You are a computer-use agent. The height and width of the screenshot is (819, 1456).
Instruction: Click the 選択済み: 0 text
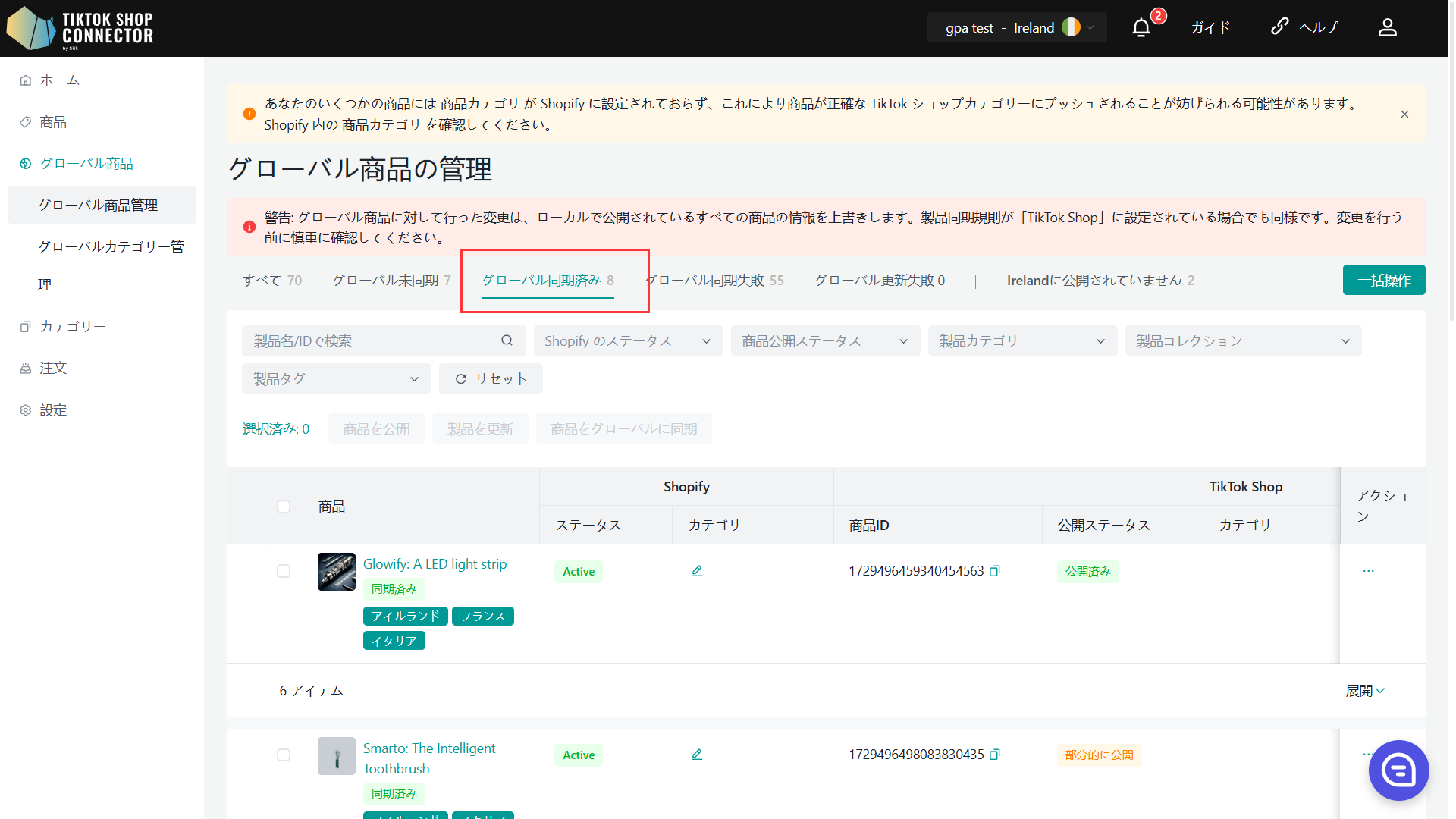pos(276,429)
